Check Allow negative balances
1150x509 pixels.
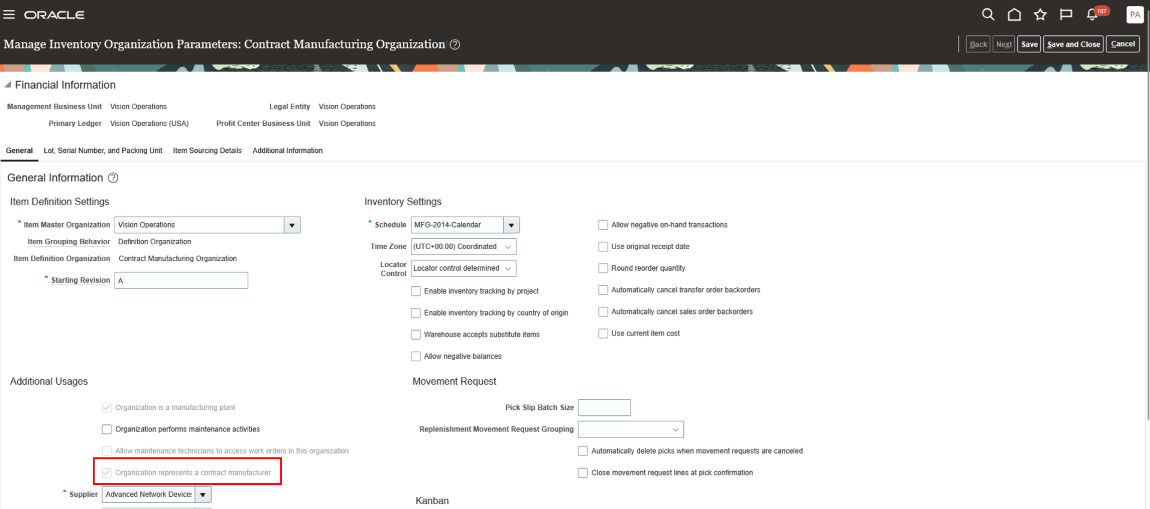[417, 356]
